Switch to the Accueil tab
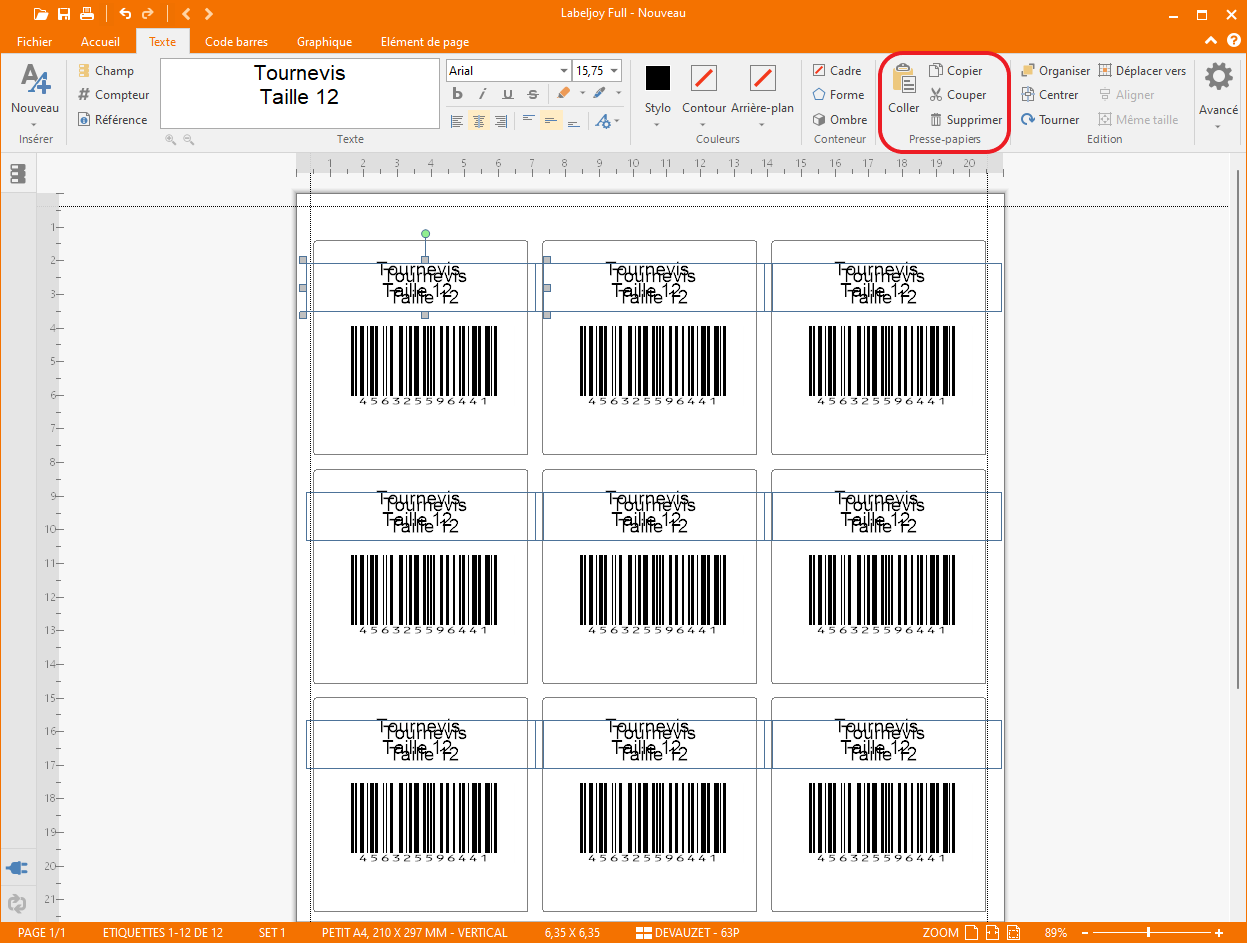Screen dimensions: 1247x943 coord(100,42)
